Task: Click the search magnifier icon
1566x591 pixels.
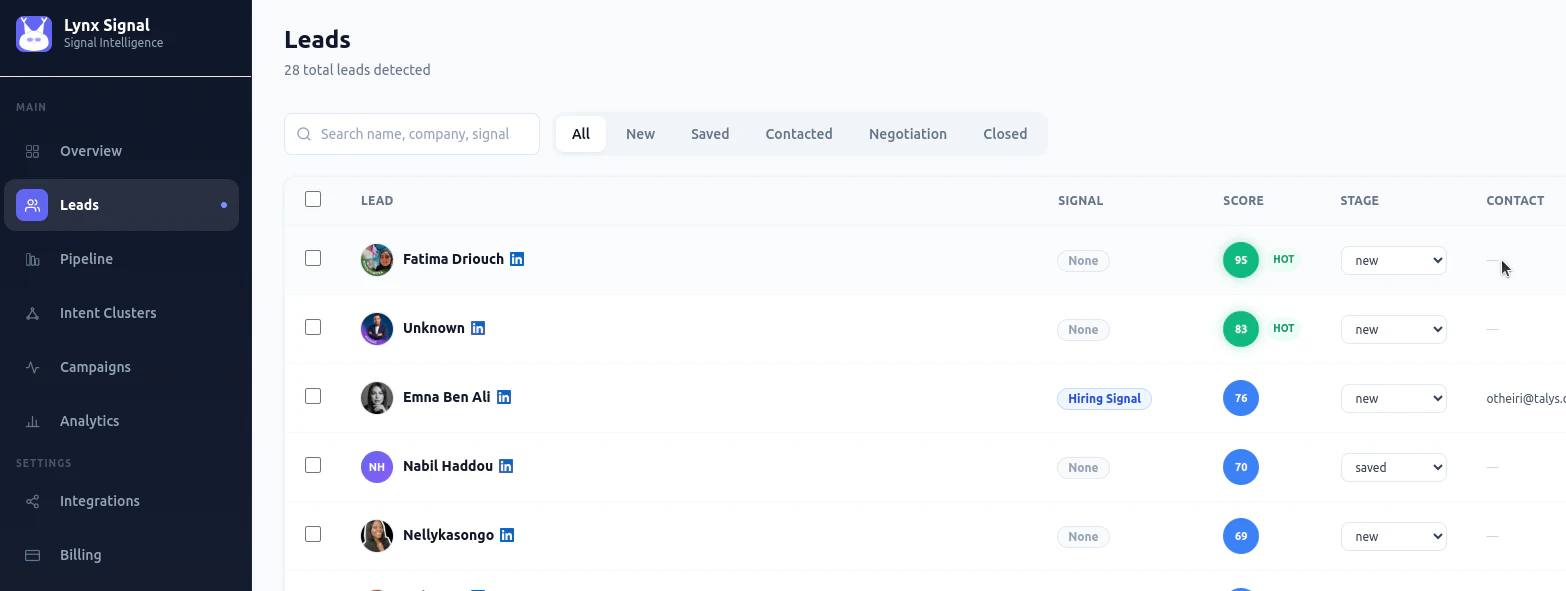Action: (304, 134)
